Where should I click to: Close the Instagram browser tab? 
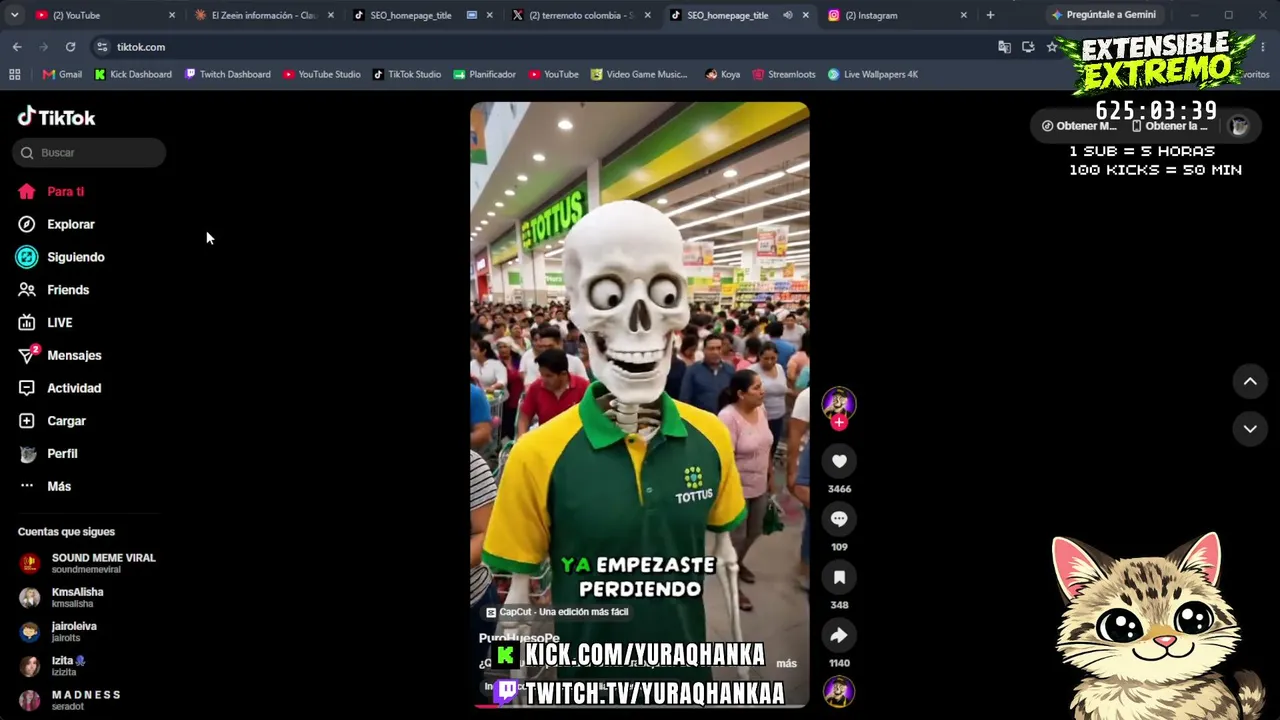(x=964, y=15)
